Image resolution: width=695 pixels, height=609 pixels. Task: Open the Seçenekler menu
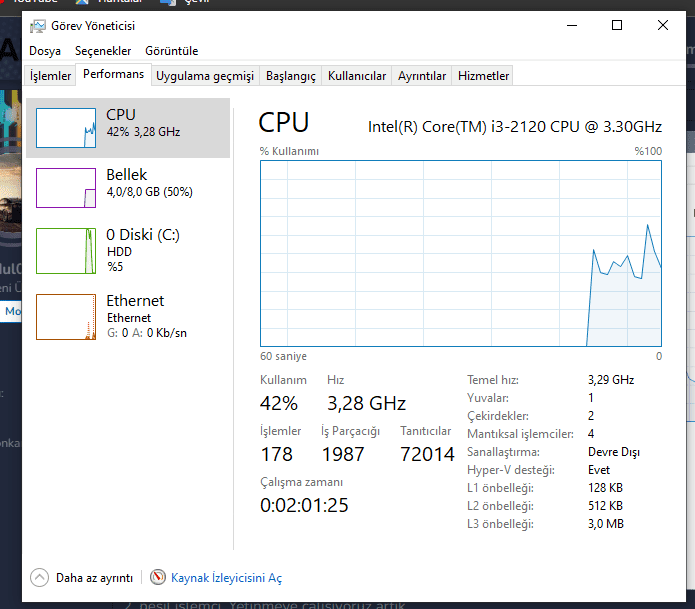pos(103,51)
